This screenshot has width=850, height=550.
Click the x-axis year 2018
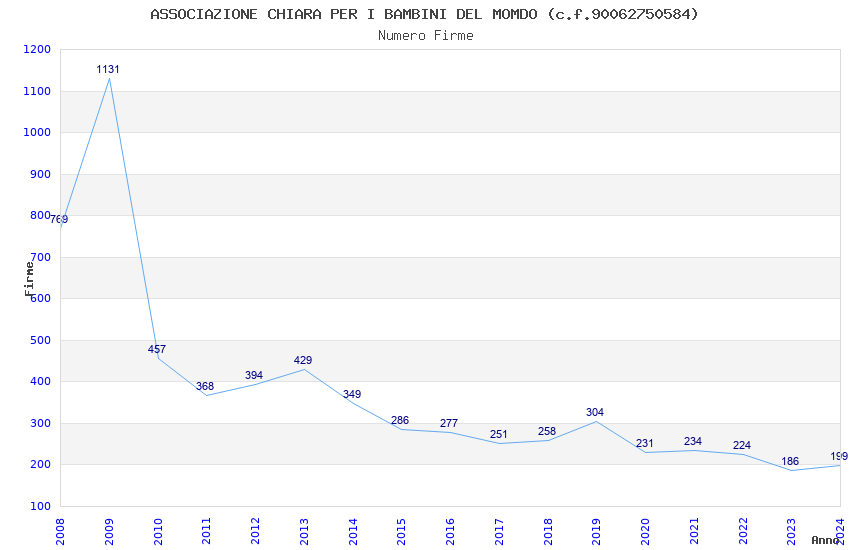[x=548, y=531]
